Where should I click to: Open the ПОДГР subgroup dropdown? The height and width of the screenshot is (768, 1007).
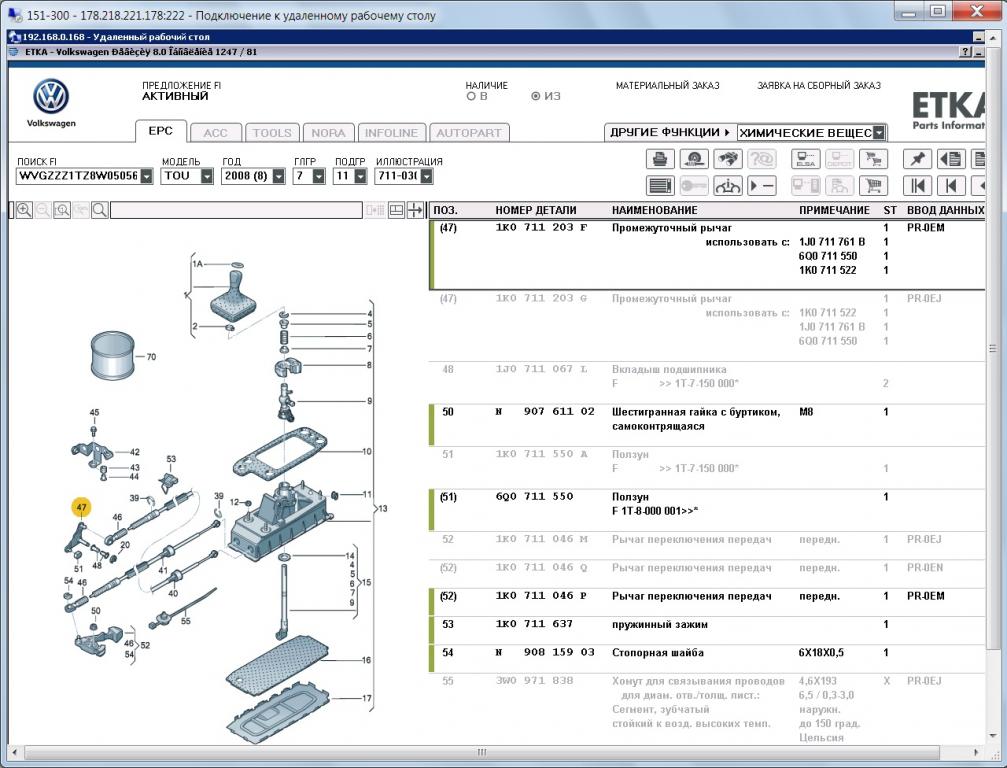(x=360, y=176)
